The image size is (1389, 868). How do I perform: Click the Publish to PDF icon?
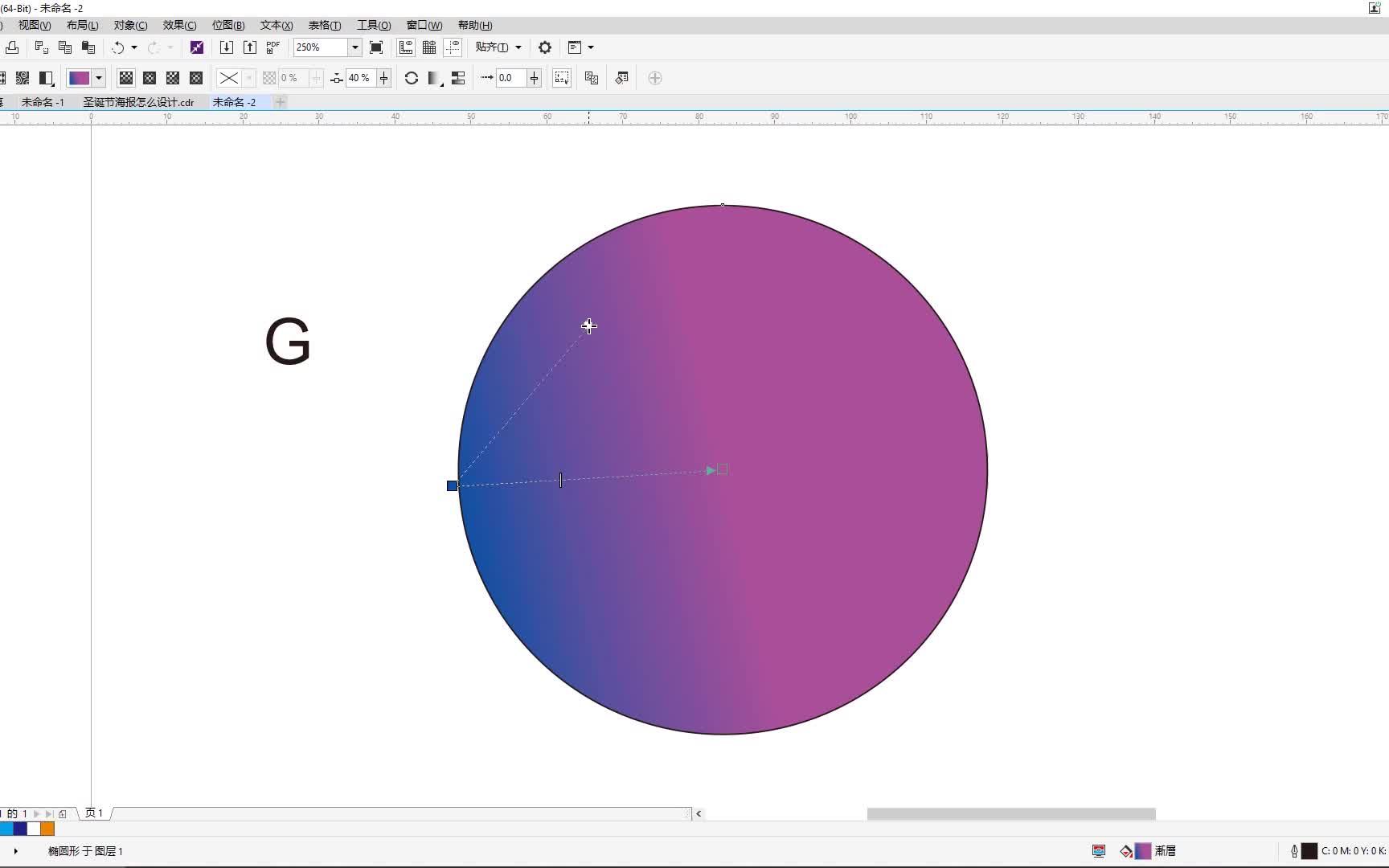(272, 47)
